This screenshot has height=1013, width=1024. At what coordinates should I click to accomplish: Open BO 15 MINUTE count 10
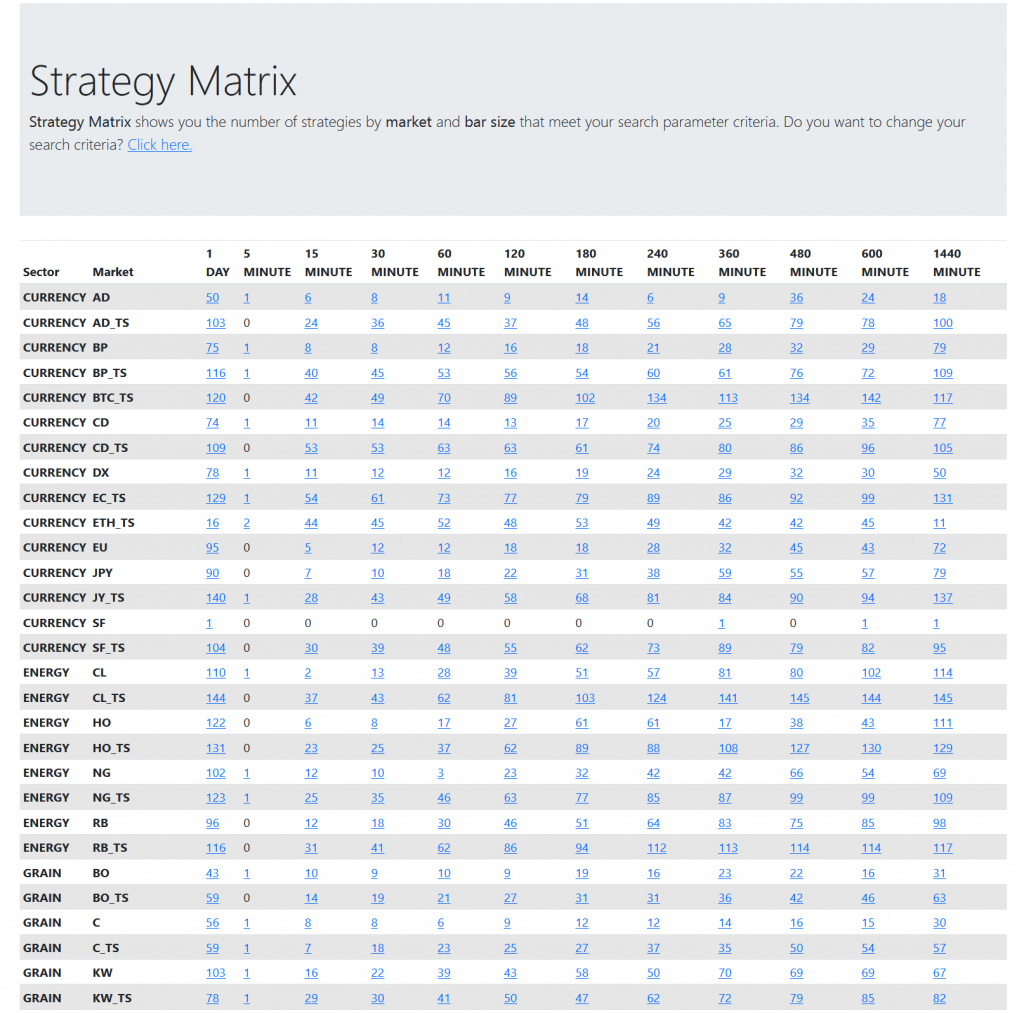(x=311, y=873)
